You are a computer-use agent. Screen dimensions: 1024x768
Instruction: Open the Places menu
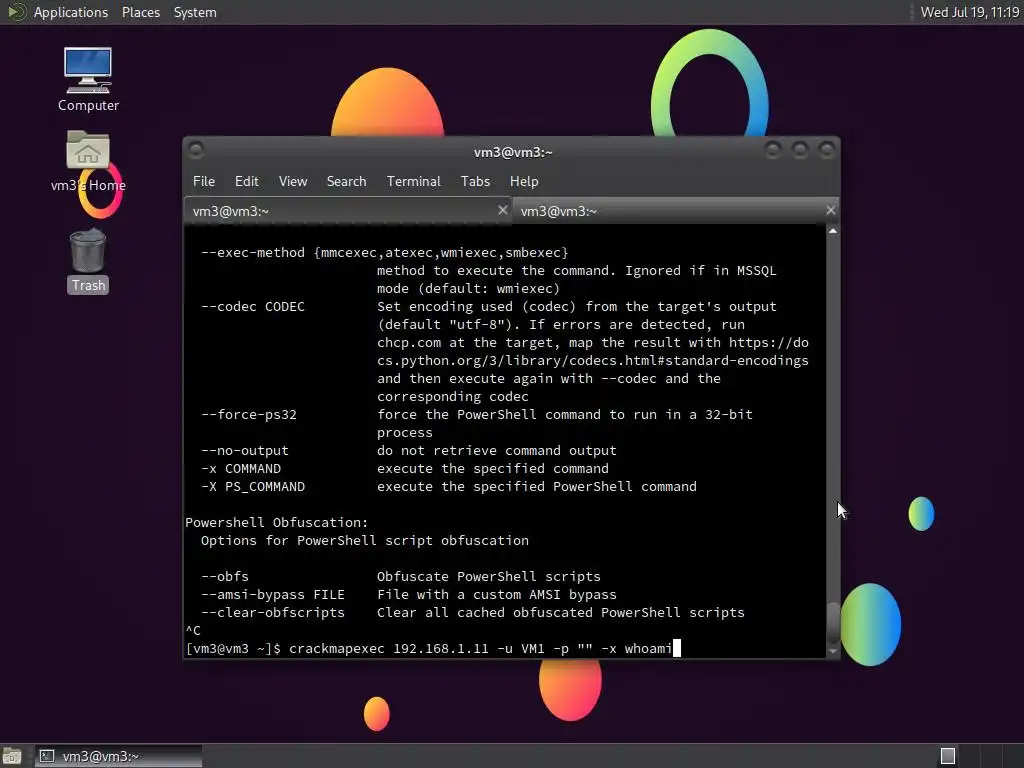(x=140, y=12)
